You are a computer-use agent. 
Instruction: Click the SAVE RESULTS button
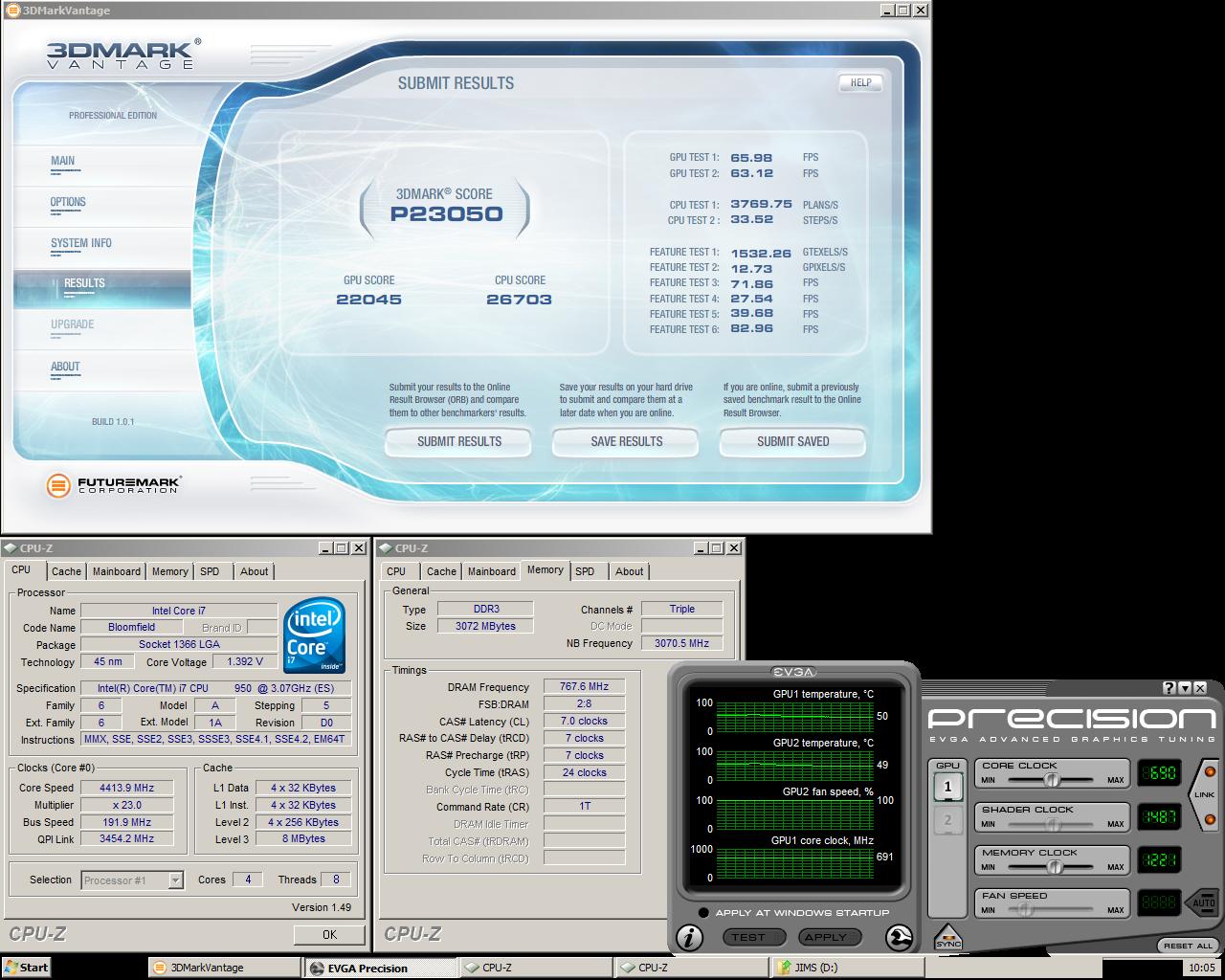click(626, 441)
